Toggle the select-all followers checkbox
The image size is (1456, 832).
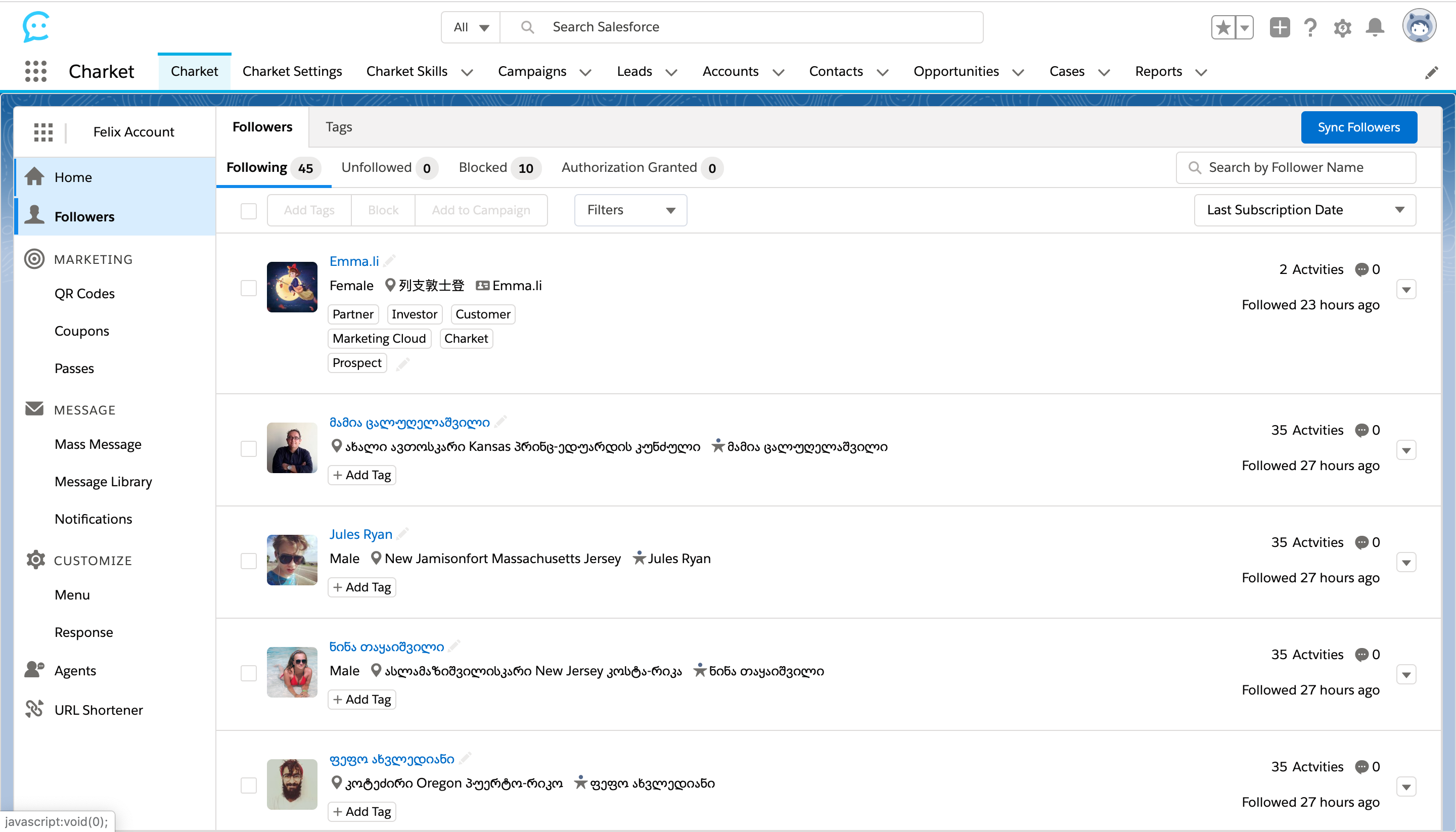click(x=249, y=211)
